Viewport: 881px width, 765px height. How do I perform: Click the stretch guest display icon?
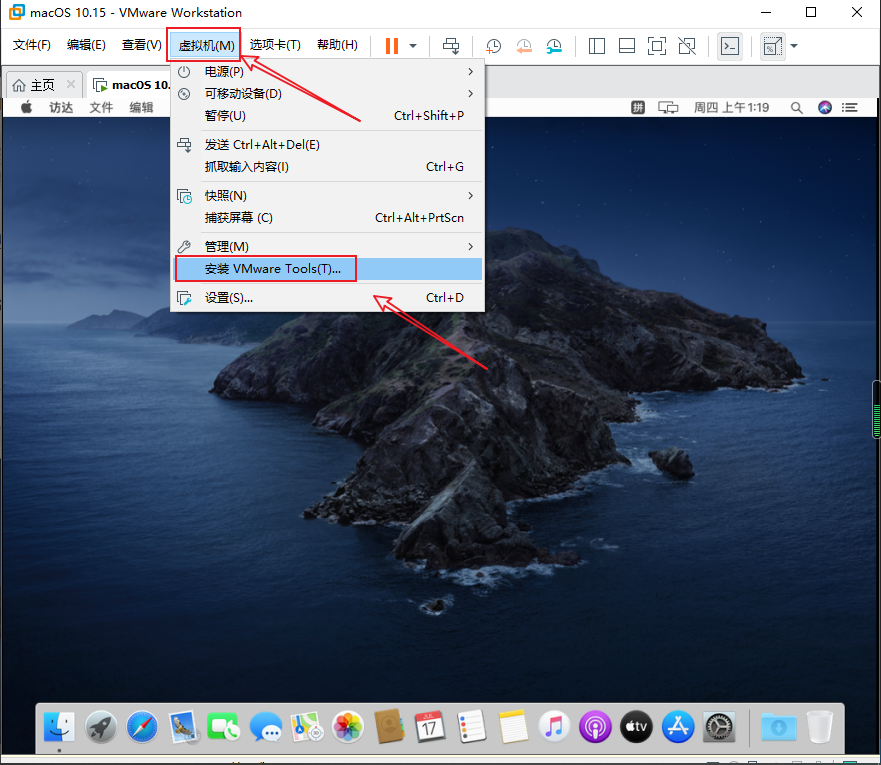(x=773, y=46)
